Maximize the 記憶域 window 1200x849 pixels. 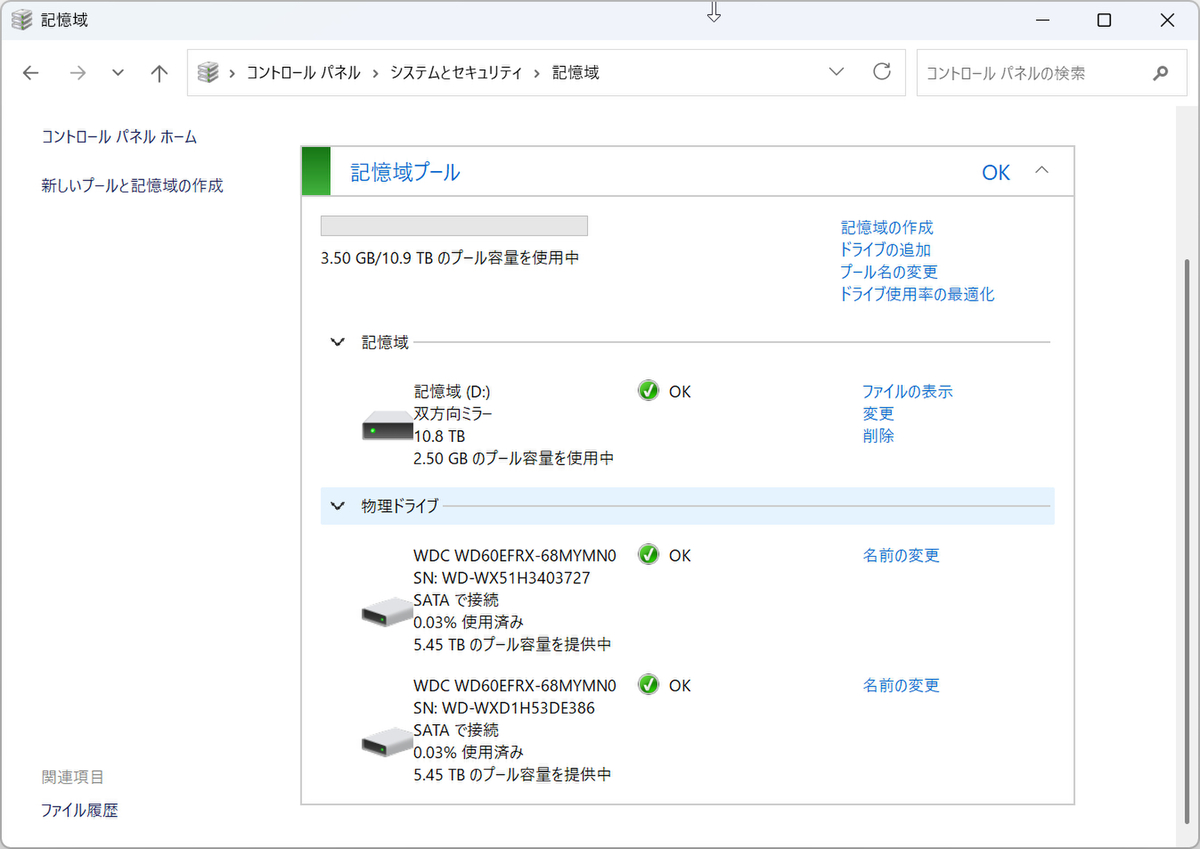coord(1104,20)
